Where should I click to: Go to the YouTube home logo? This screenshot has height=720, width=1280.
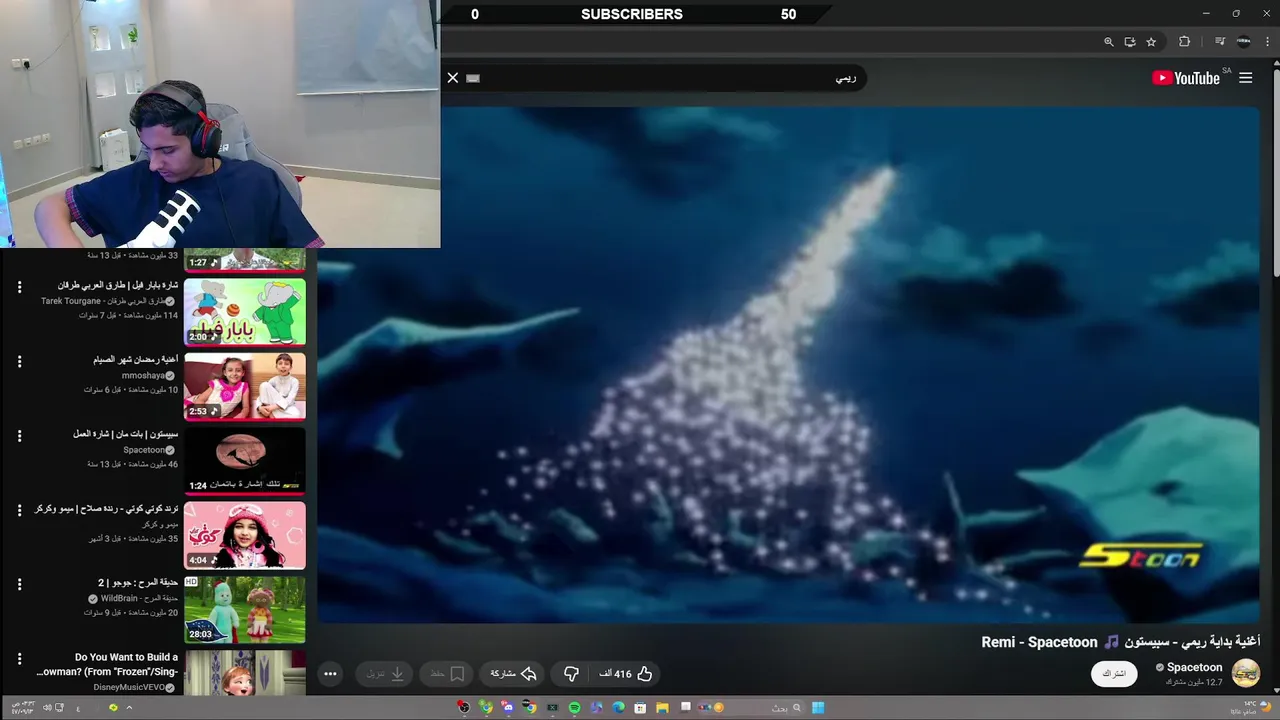[1186, 78]
